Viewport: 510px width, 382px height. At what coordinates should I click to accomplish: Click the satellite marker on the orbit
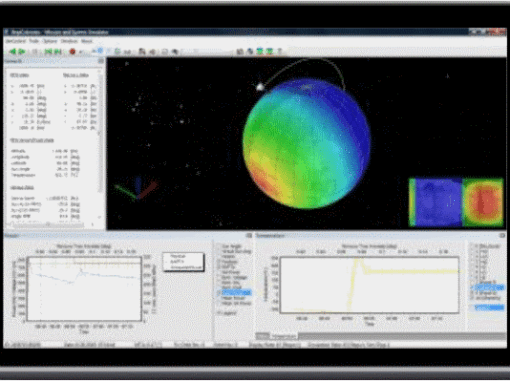(x=260, y=87)
